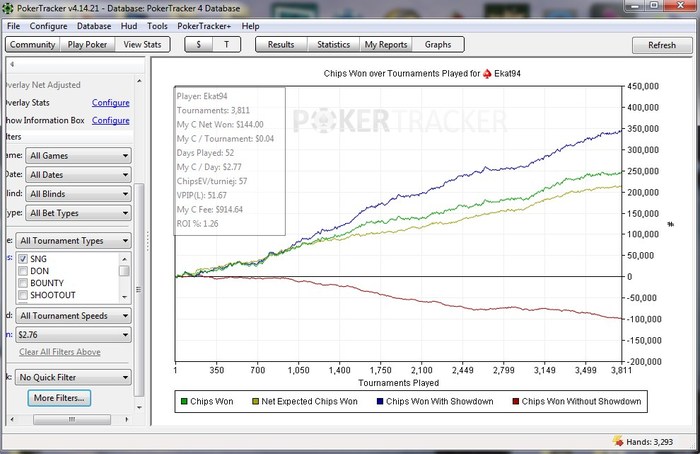Click the PokerTracker app icon in title bar
The image size is (700, 454).
click(8, 8)
